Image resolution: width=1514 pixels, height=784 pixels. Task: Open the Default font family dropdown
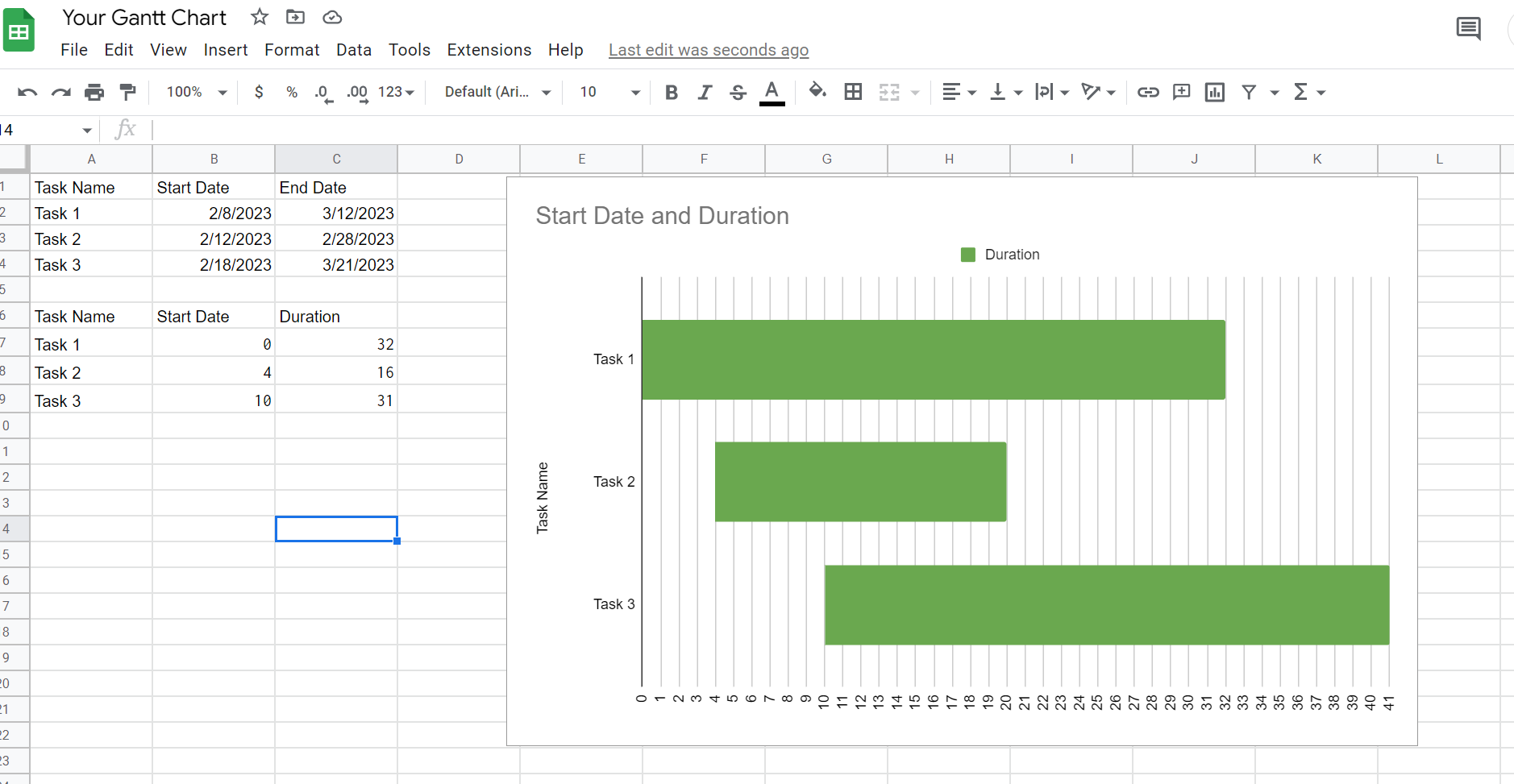click(497, 92)
